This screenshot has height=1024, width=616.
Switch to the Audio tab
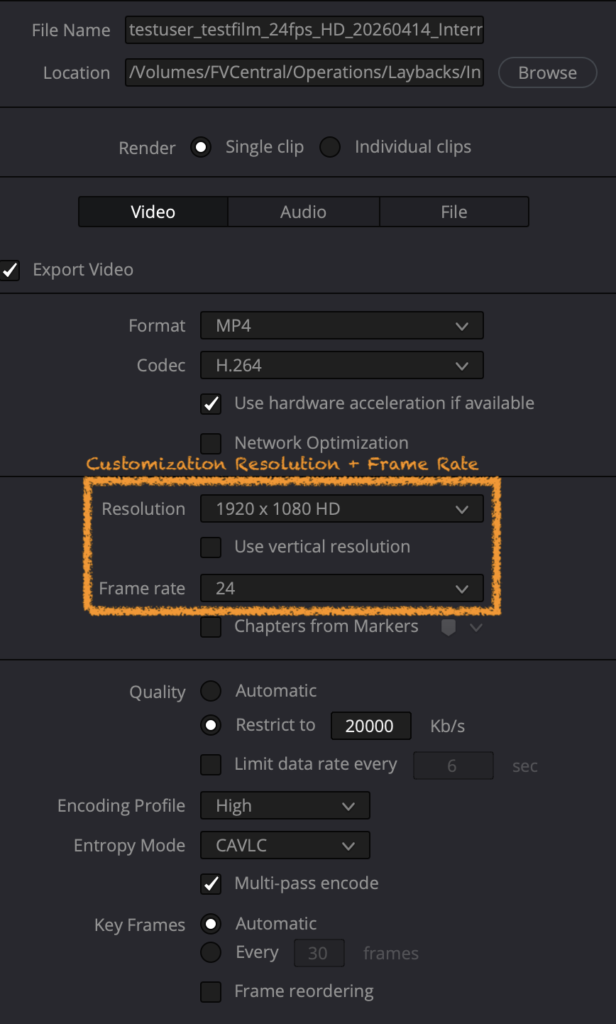tap(303, 212)
